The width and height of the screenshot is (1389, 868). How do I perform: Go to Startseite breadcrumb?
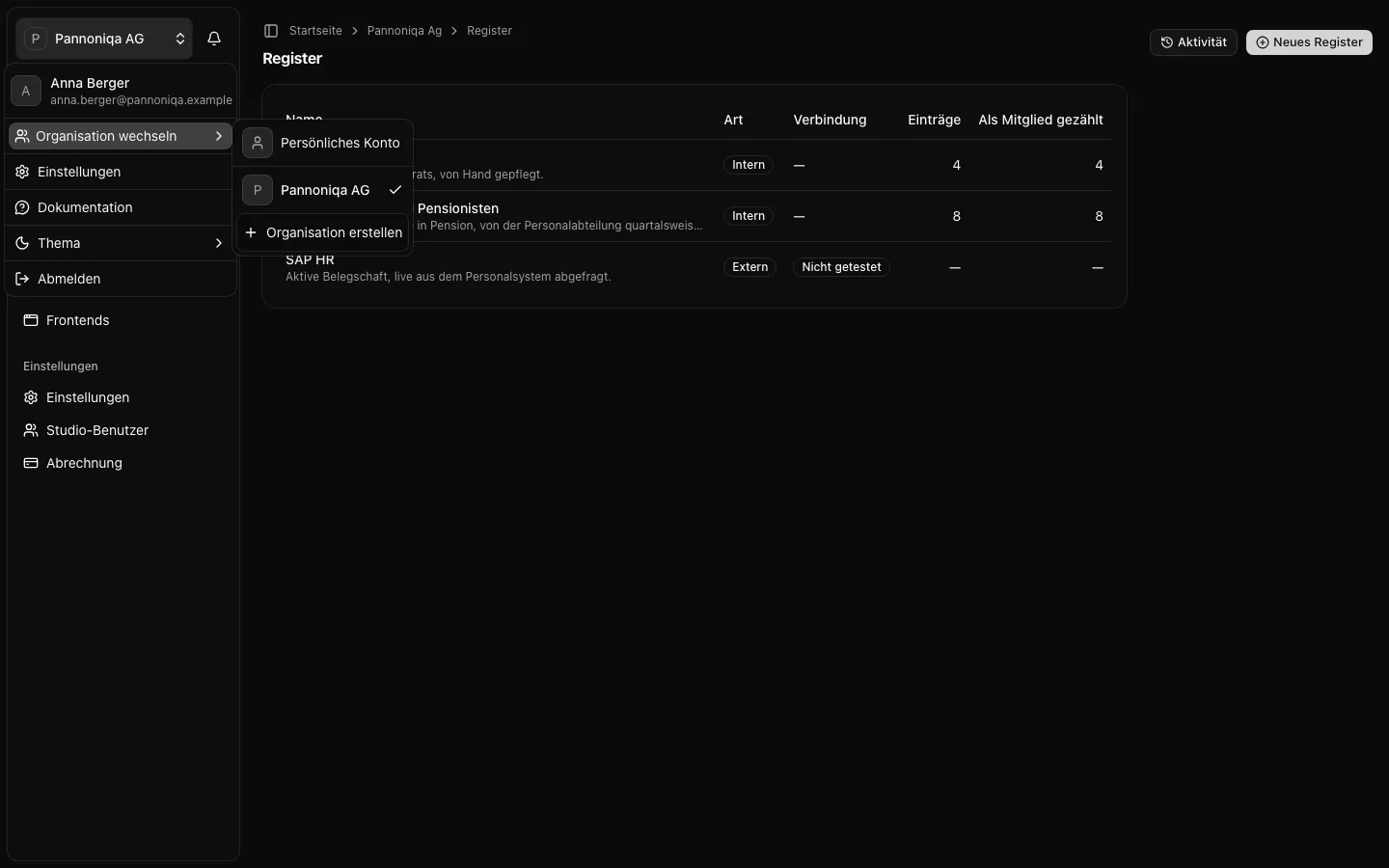315,31
